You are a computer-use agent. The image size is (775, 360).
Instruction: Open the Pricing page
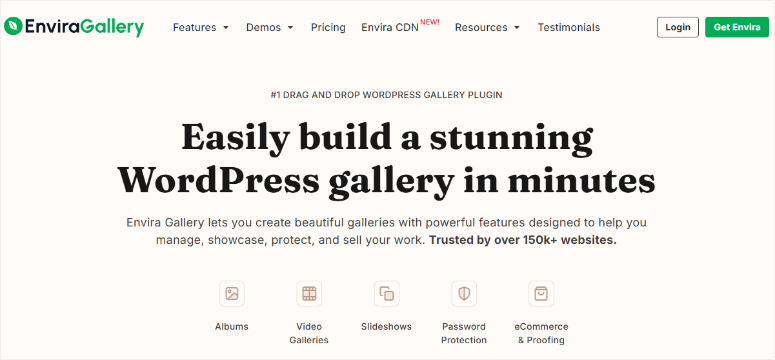click(328, 27)
